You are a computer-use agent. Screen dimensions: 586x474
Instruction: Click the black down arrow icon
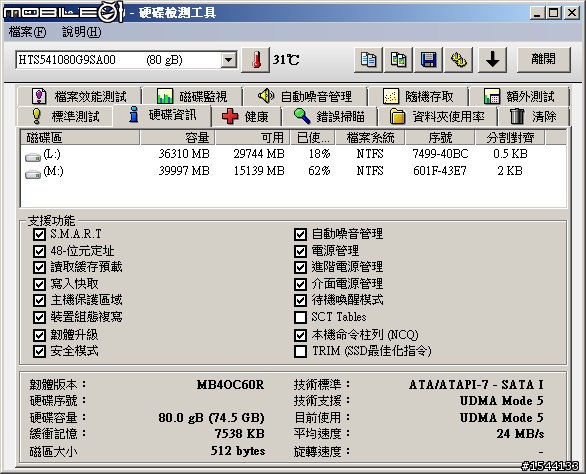pos(493,60)
